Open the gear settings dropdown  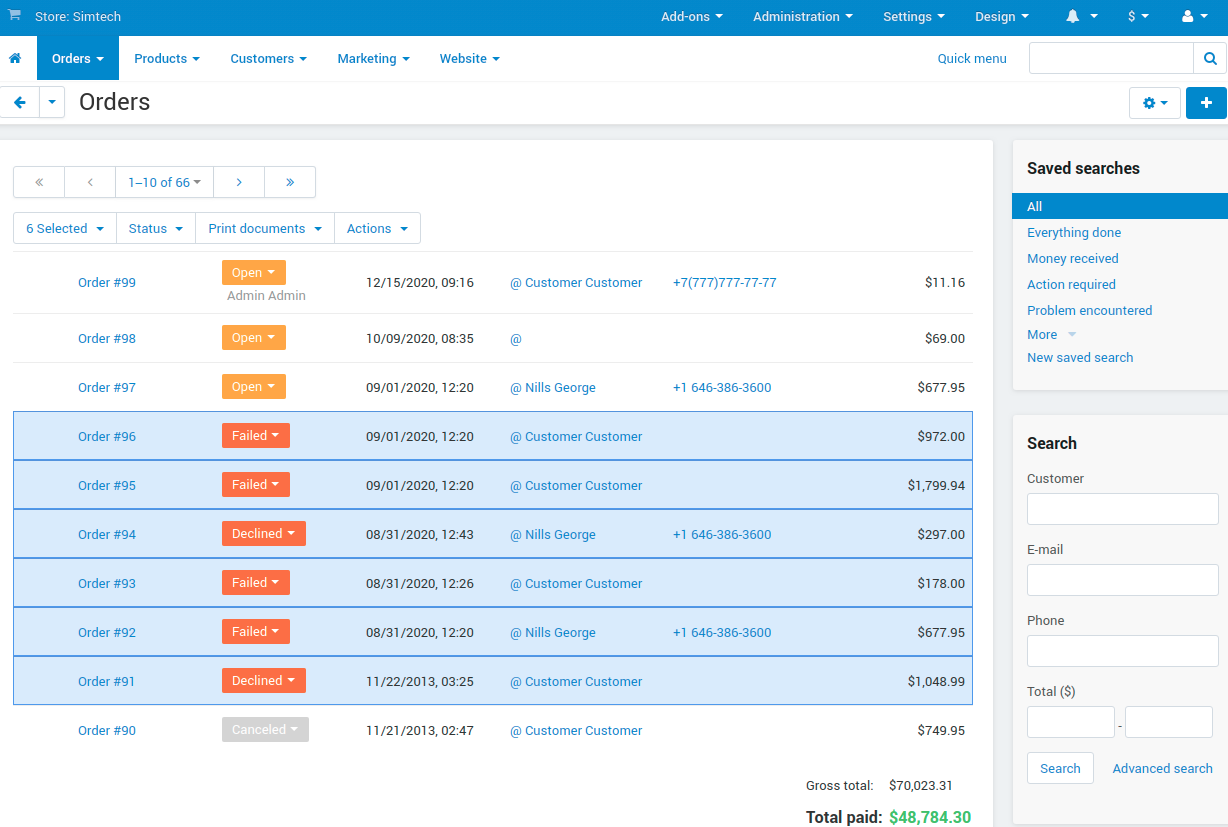click(1155, 103)
